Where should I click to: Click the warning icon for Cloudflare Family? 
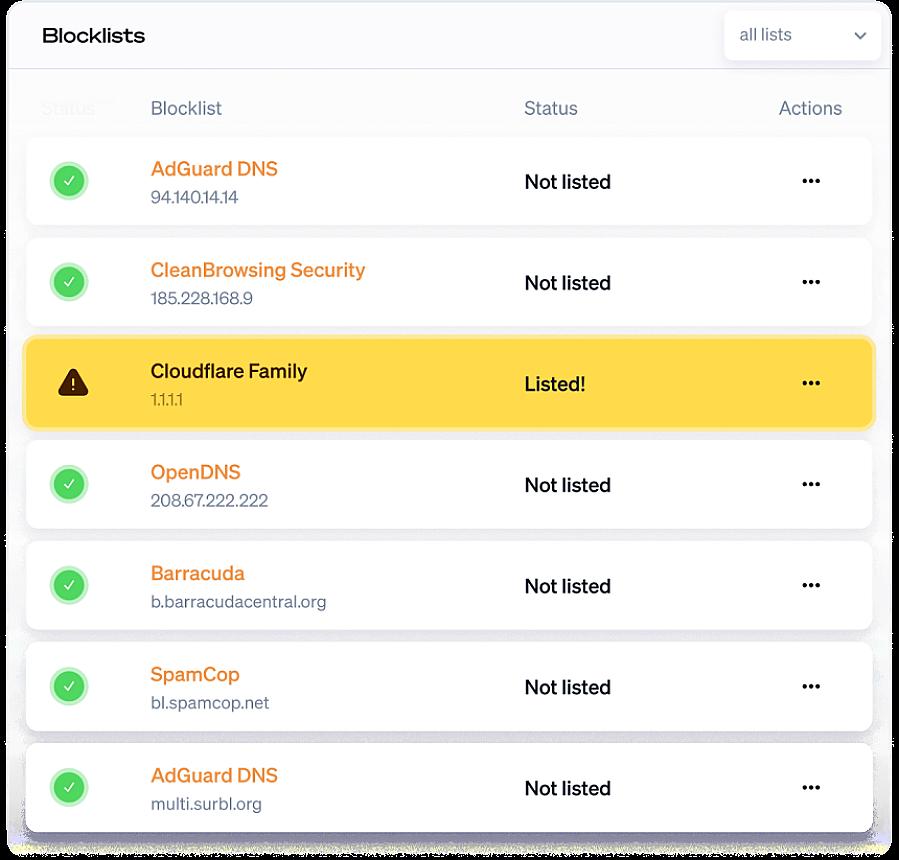click(x=73, y=382)
